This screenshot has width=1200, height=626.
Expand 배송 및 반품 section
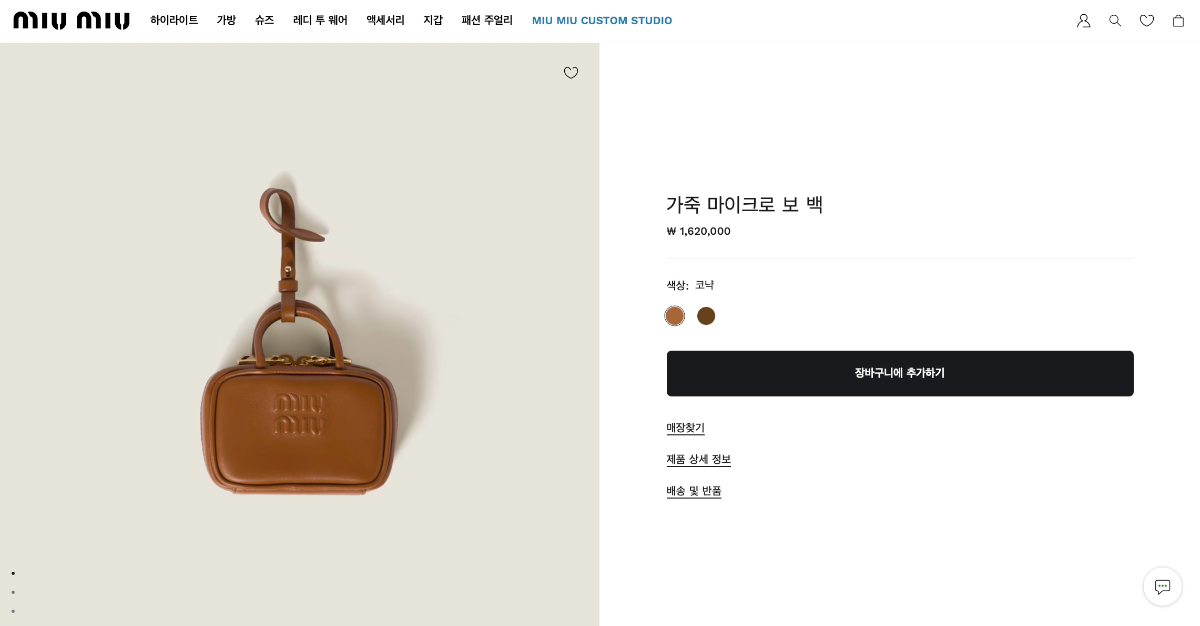click(694, 491)
